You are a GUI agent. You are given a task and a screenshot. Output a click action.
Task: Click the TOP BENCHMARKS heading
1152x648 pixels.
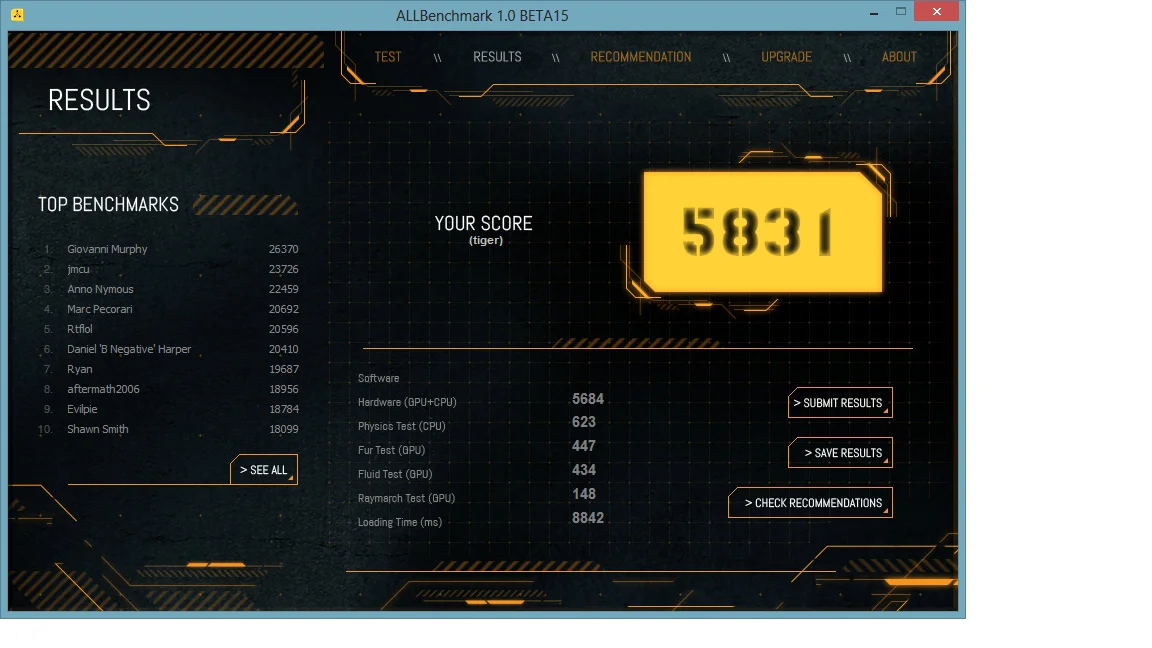pos(108,204)
